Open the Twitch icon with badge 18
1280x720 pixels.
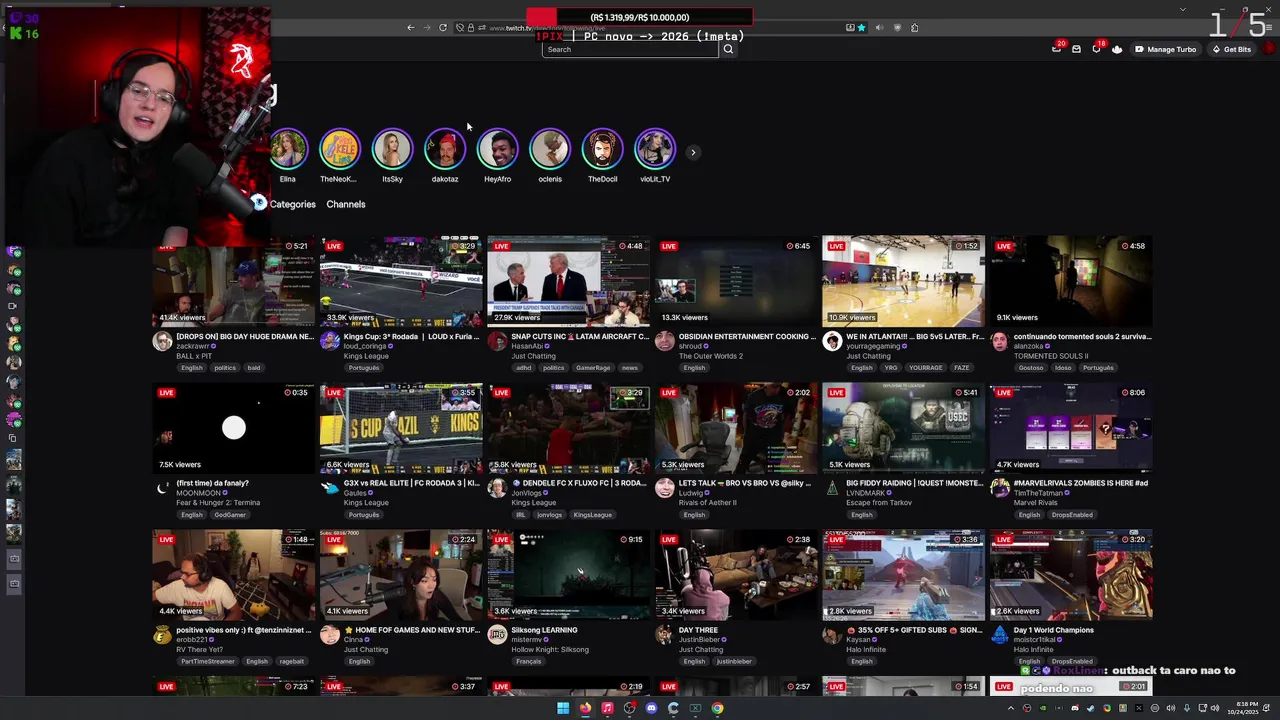(x=1097, y=48)
